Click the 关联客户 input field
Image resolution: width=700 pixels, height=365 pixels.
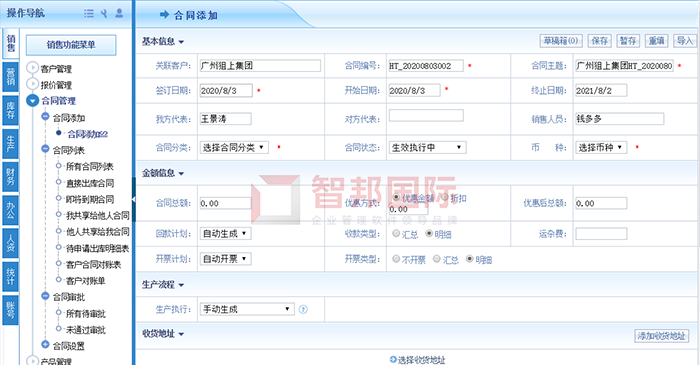point(260,66)
